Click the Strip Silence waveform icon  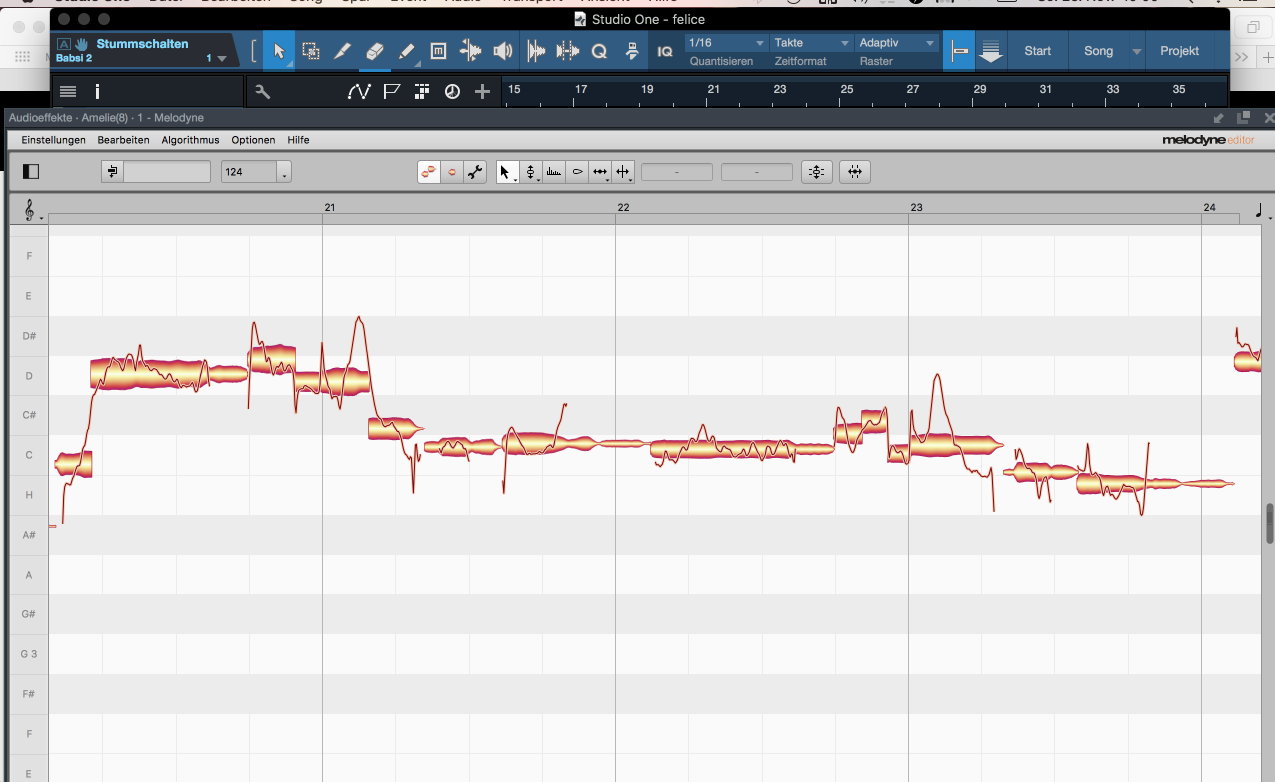(x=536, y=51)
